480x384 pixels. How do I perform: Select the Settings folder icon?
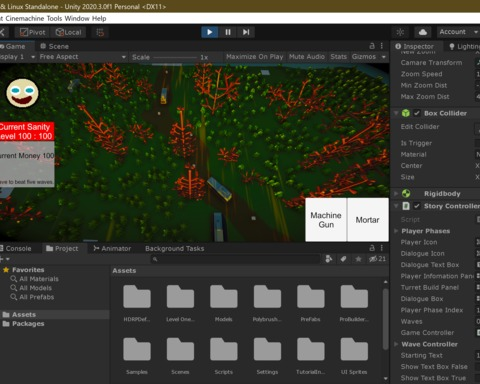267,349
